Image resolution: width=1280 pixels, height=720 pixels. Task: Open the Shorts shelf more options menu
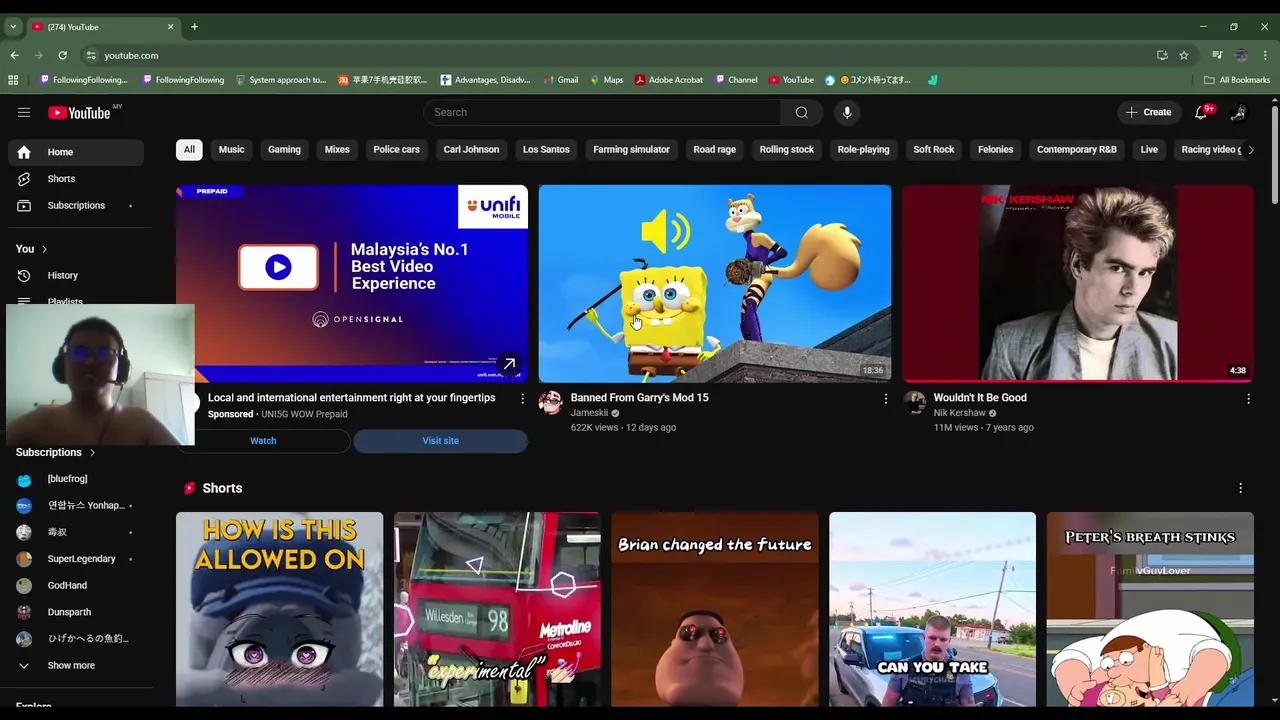[x=1240, y=488]
